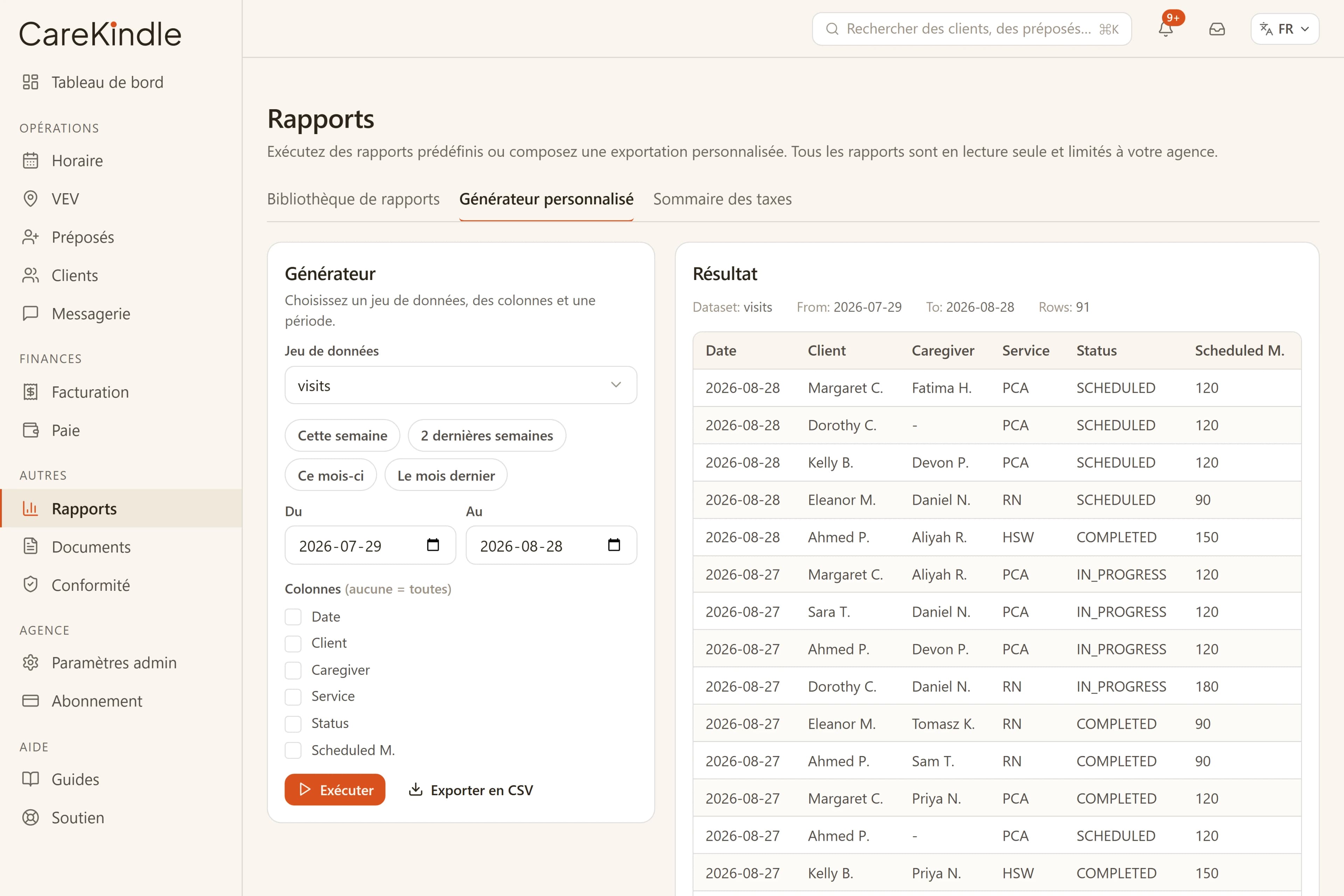The height and width of the screenshot is (896, 1344).
Task: Click the Guides book icon
Action: click(x=30, y=779)
